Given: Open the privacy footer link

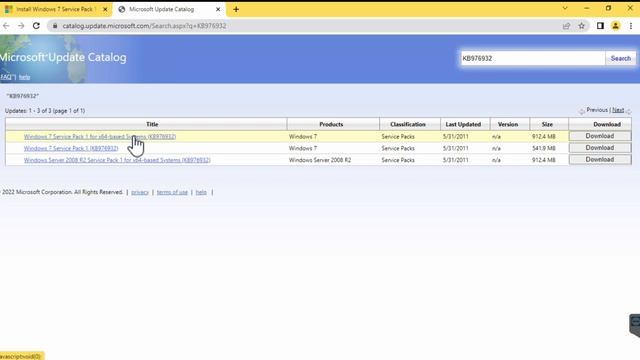Looking at the screenshot, I should (140, 192).
